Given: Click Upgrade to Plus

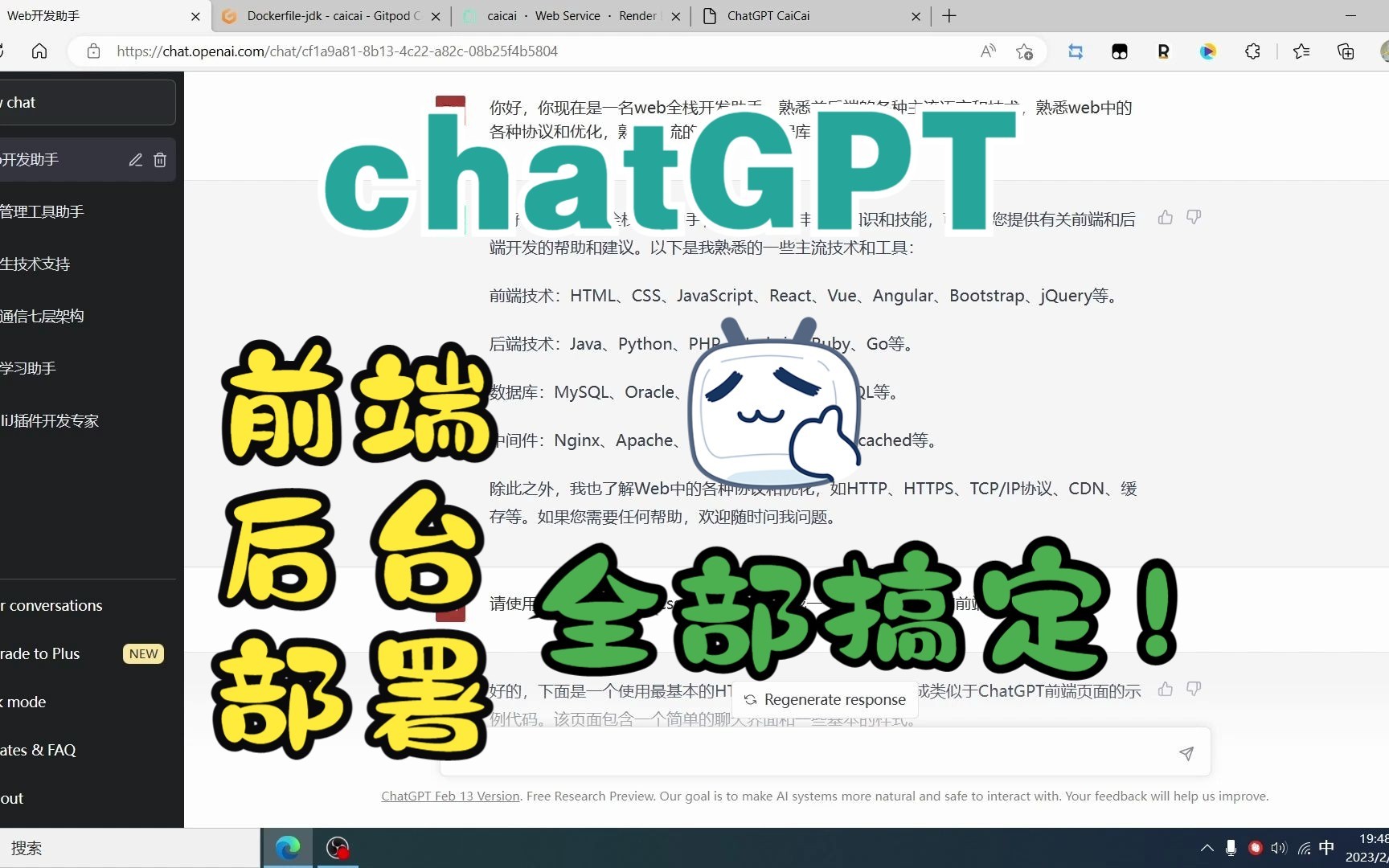Looking at the screenshot, I should pyautogui.click(x=87, y=653).
